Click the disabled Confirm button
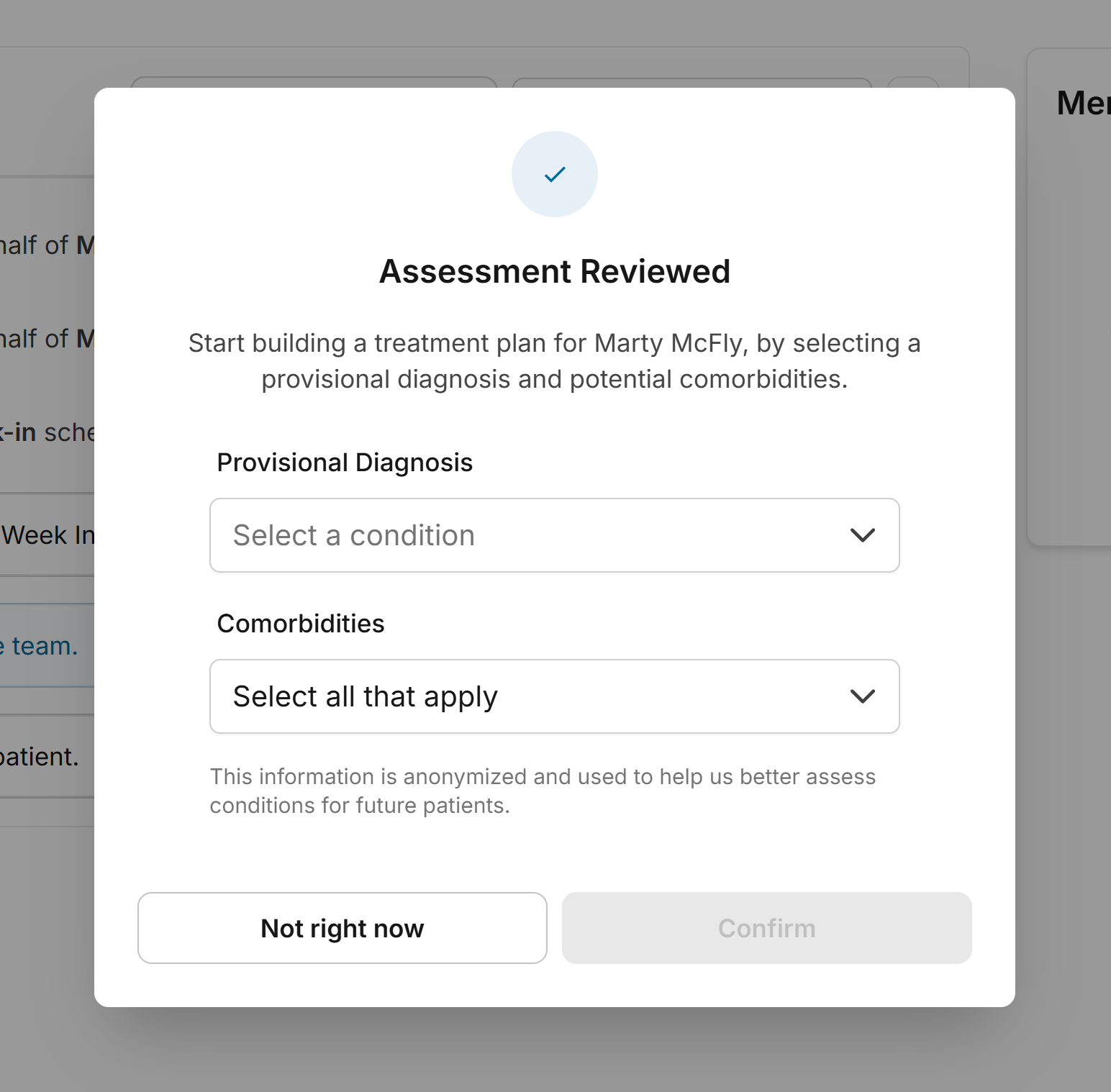The width and height of the screenshot is (1111, 1092). 766,928
